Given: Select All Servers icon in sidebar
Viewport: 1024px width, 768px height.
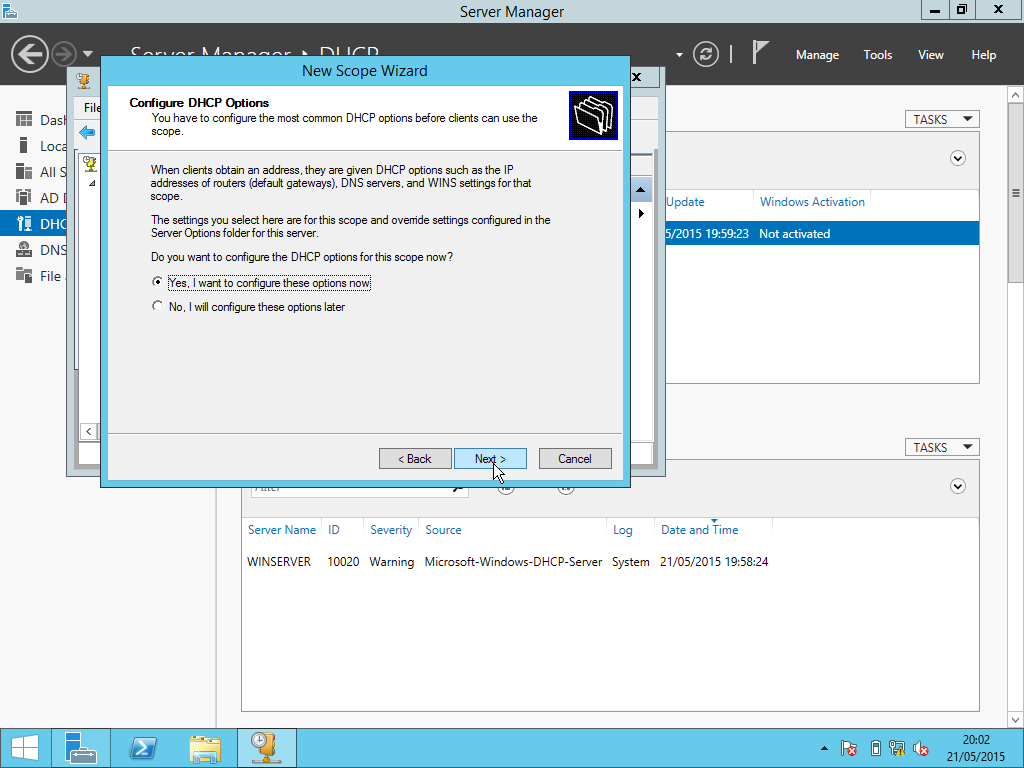Looking at the screenshot, I should [24, 171].
